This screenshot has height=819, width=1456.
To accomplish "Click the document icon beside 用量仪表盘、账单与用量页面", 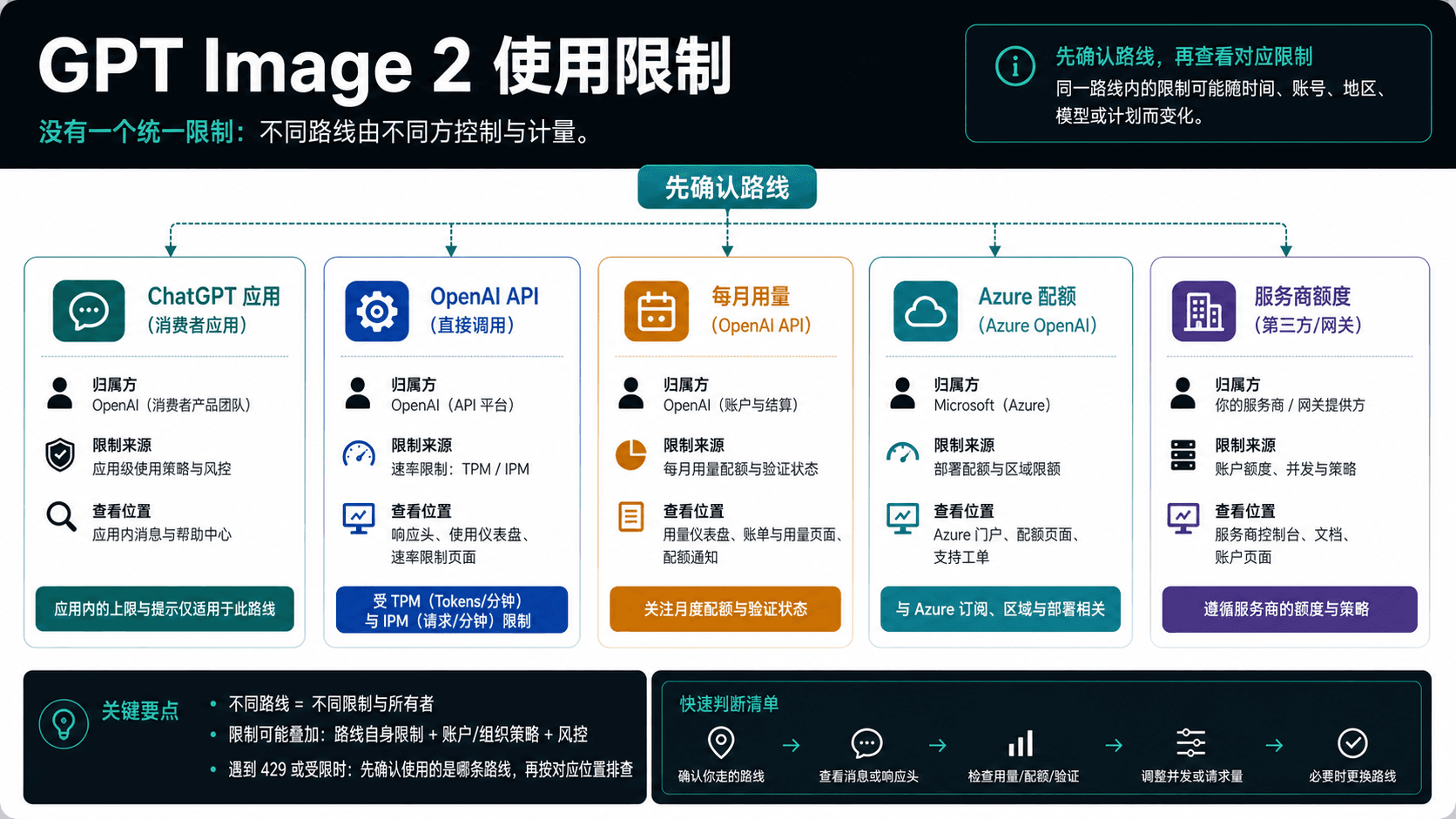I will click(x=631, y=517).
